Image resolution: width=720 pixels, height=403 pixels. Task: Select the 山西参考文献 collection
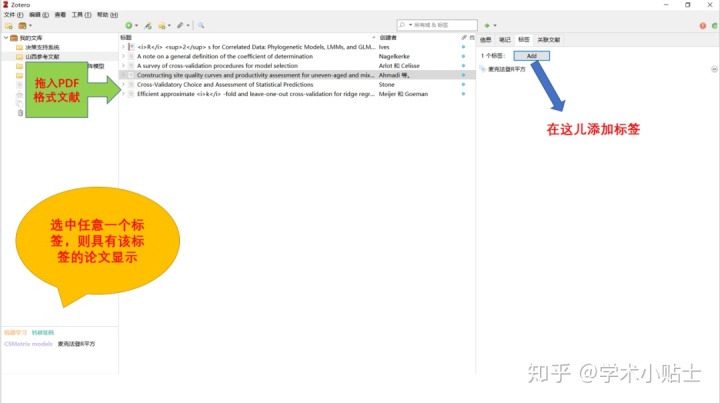42,57
